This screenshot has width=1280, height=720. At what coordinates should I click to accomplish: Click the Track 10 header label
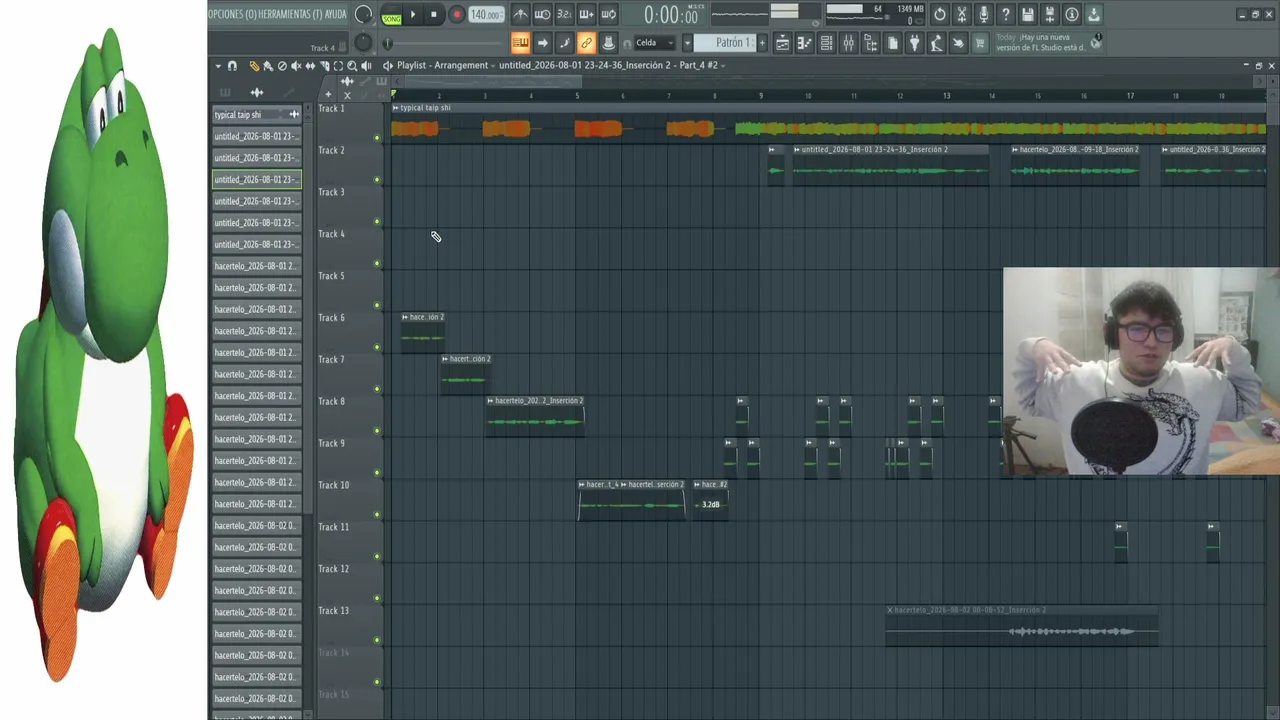333,485
